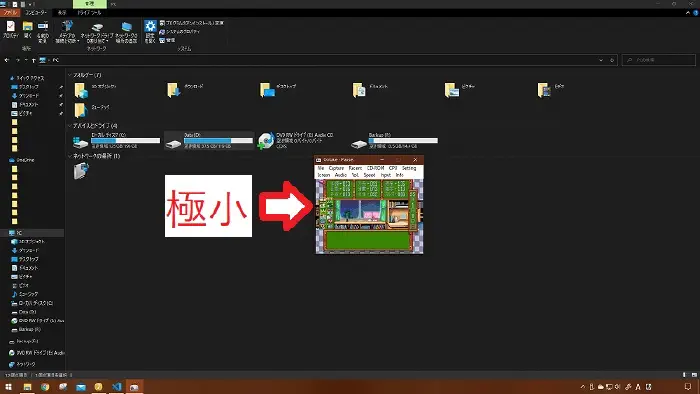Click the Windows Start button
700x394 pixels.
pyautogui.click(x=8, y=386)
